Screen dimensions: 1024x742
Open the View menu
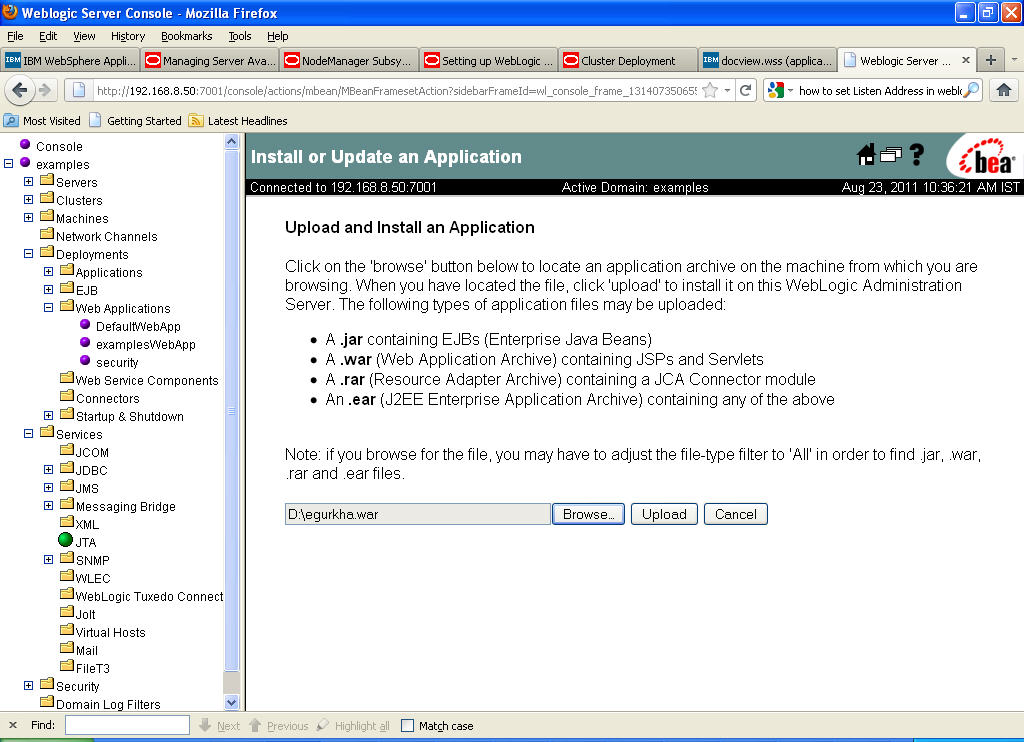[x=84, y=36]
